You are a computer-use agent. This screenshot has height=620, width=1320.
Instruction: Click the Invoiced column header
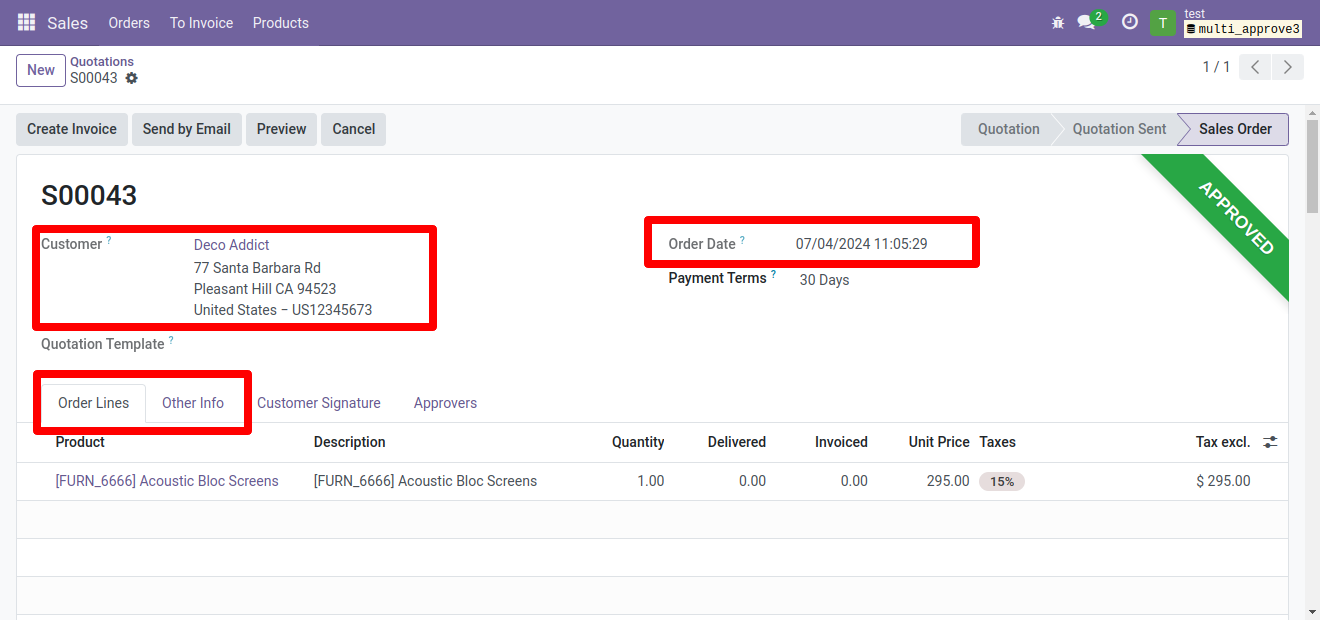pyautogui.click(x=841, y=442)
